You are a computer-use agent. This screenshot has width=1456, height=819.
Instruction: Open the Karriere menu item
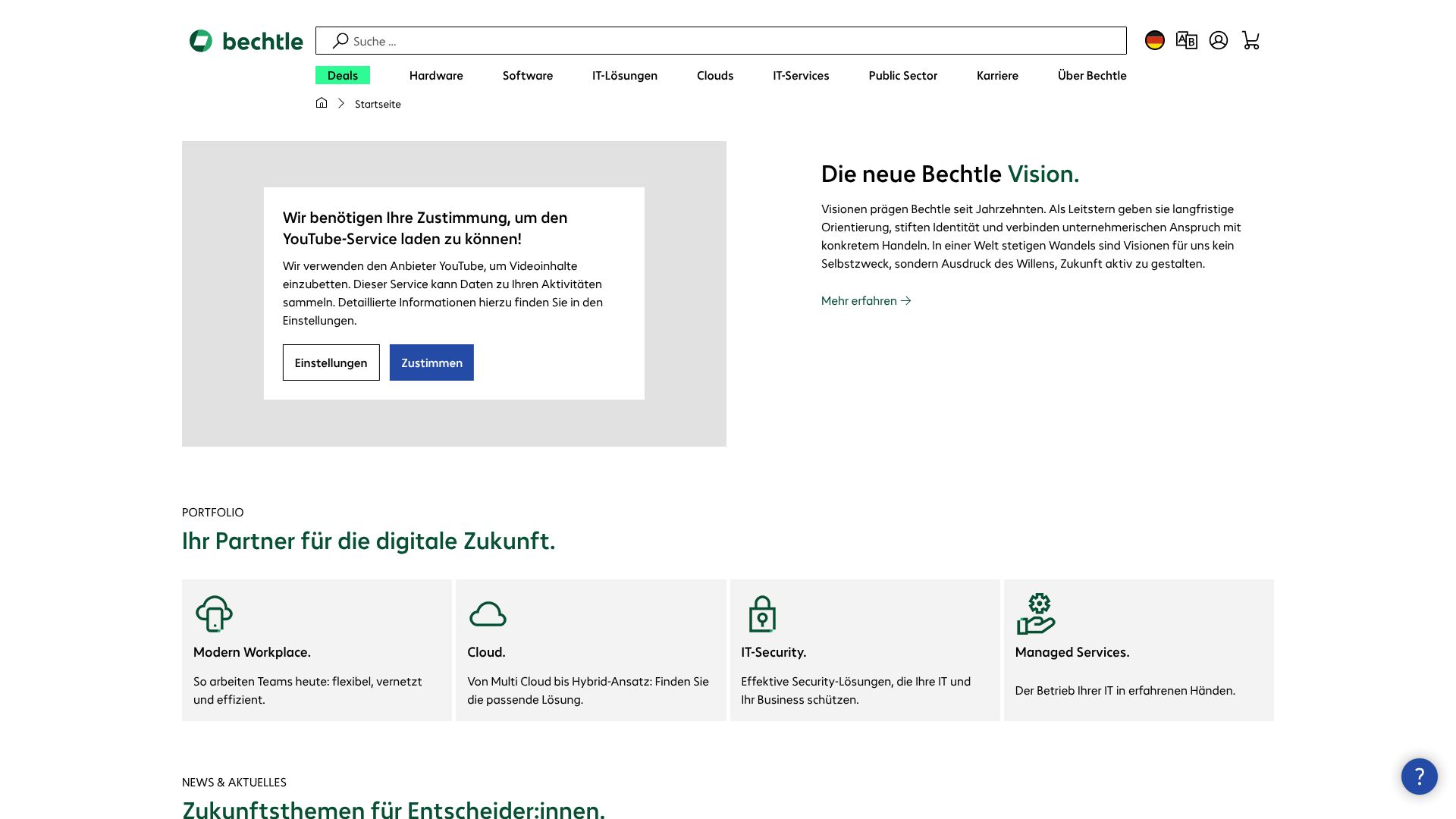pyautogui.click(x=997, y=75)
